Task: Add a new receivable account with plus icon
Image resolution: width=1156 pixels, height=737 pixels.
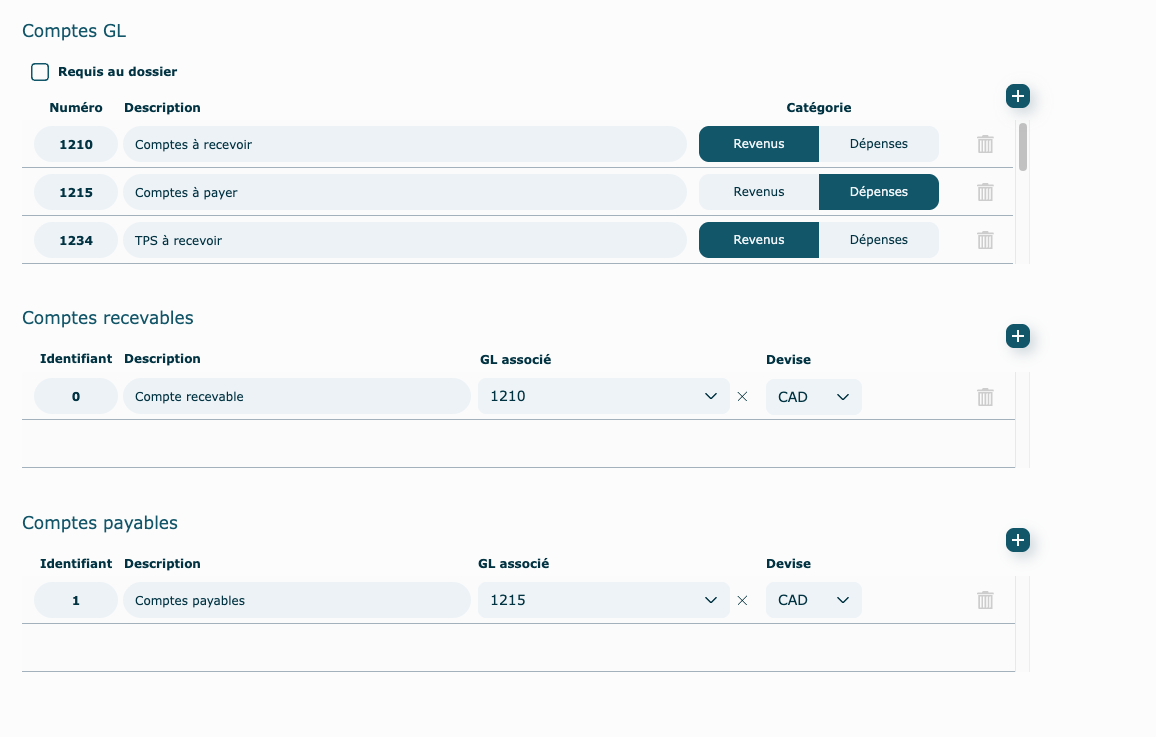Action: [1017, 336]
